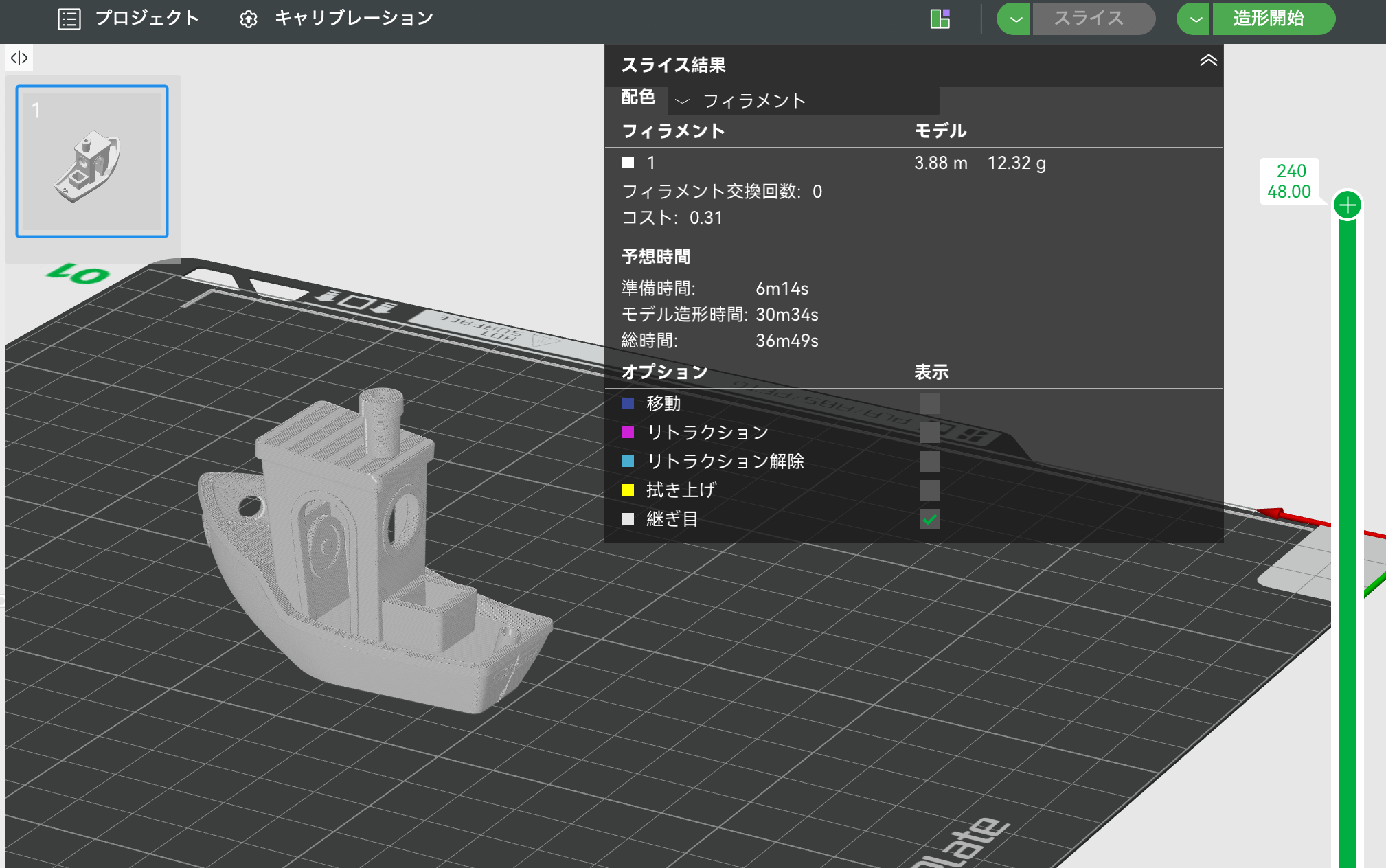Toggle 移動 display checkbox
The width and height of the screenshot is (1386, 868).
coord(929,404)
